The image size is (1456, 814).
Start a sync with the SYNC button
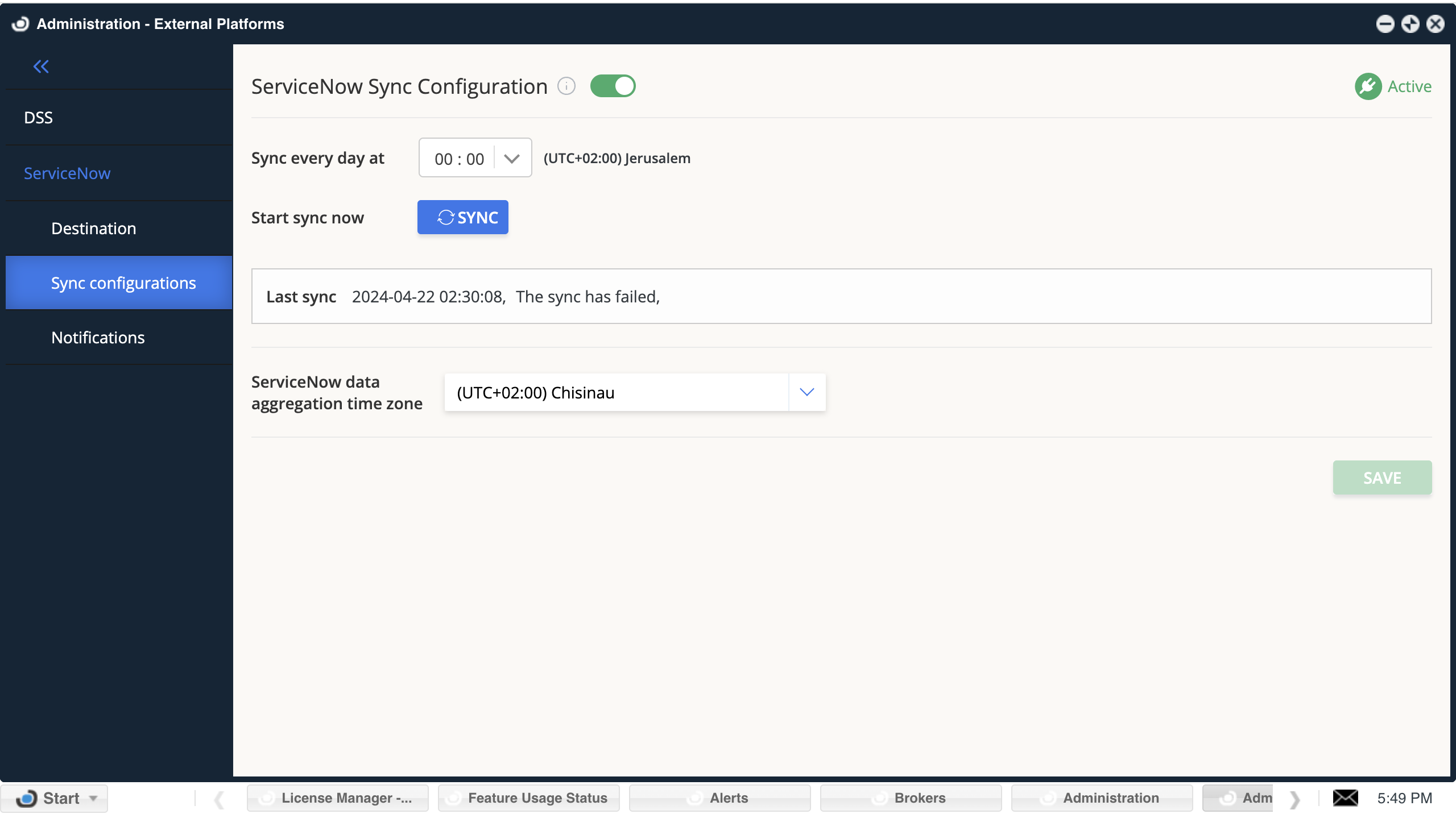tap(462, 217)
